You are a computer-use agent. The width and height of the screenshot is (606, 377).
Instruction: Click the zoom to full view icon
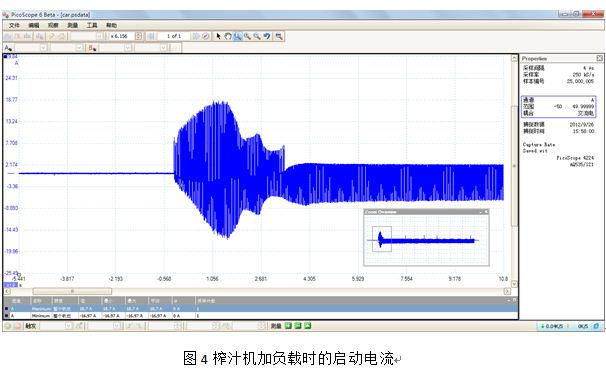[x=279, y=36]
